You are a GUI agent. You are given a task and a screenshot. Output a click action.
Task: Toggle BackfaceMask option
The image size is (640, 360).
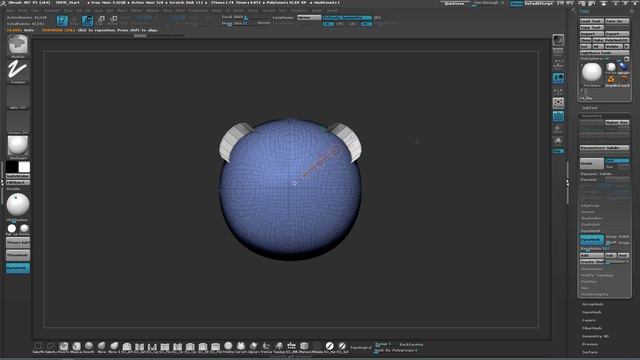(411, 344)
